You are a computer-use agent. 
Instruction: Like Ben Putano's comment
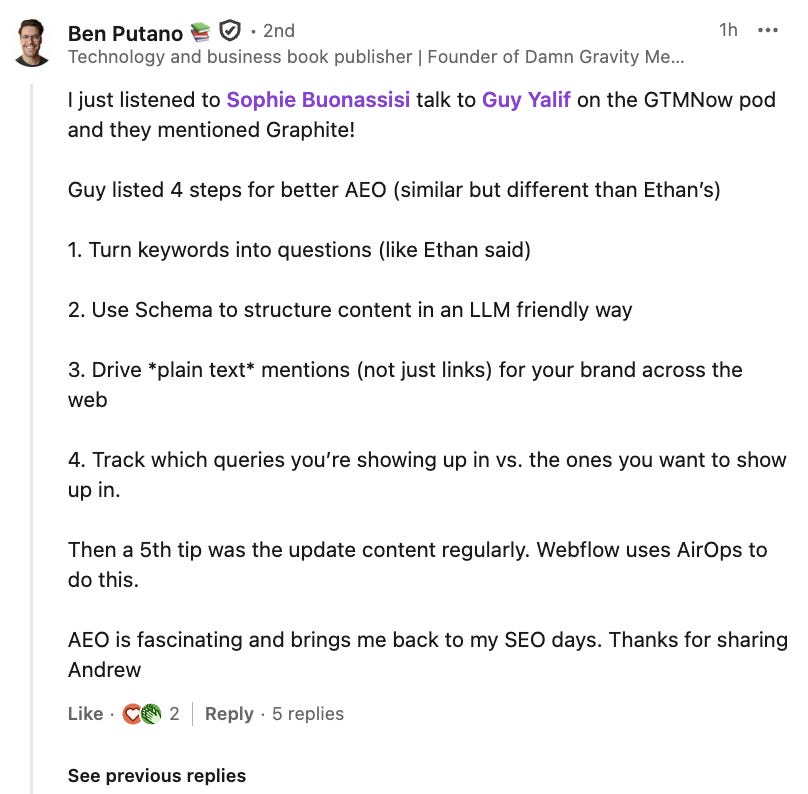tap(85, 714)
